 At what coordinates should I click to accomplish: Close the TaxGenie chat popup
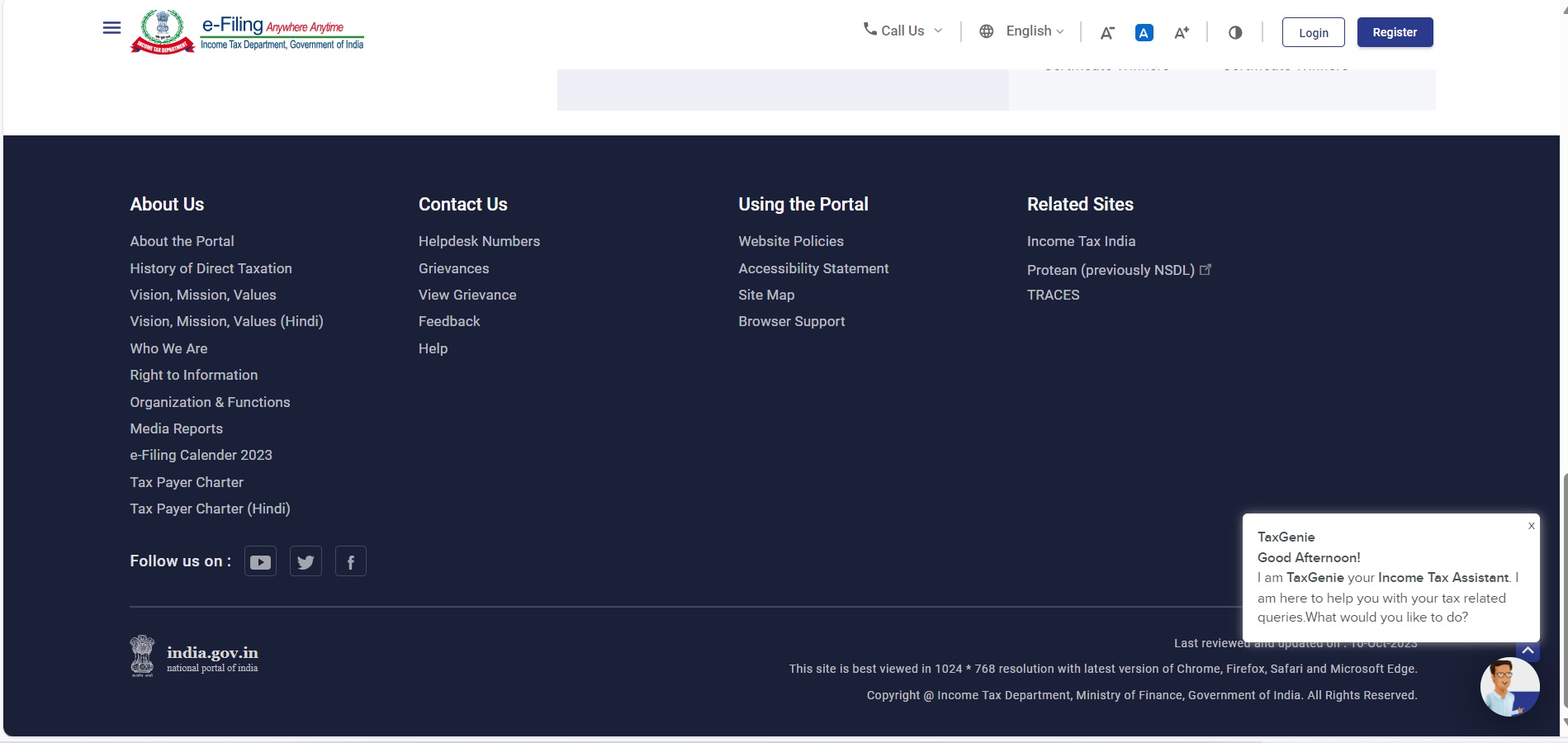point(1531,526)
